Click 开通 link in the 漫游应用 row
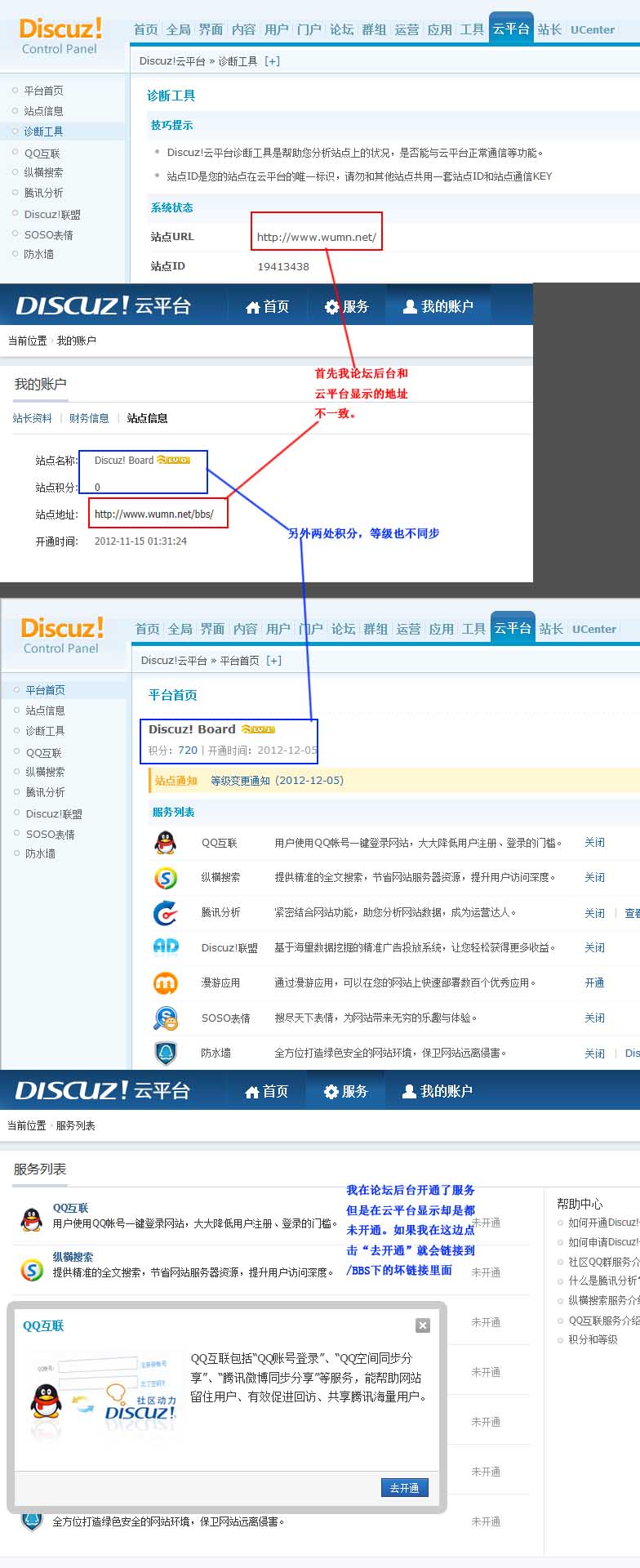Viewport: 640px width, 1568px height. (x=594, y=983)
